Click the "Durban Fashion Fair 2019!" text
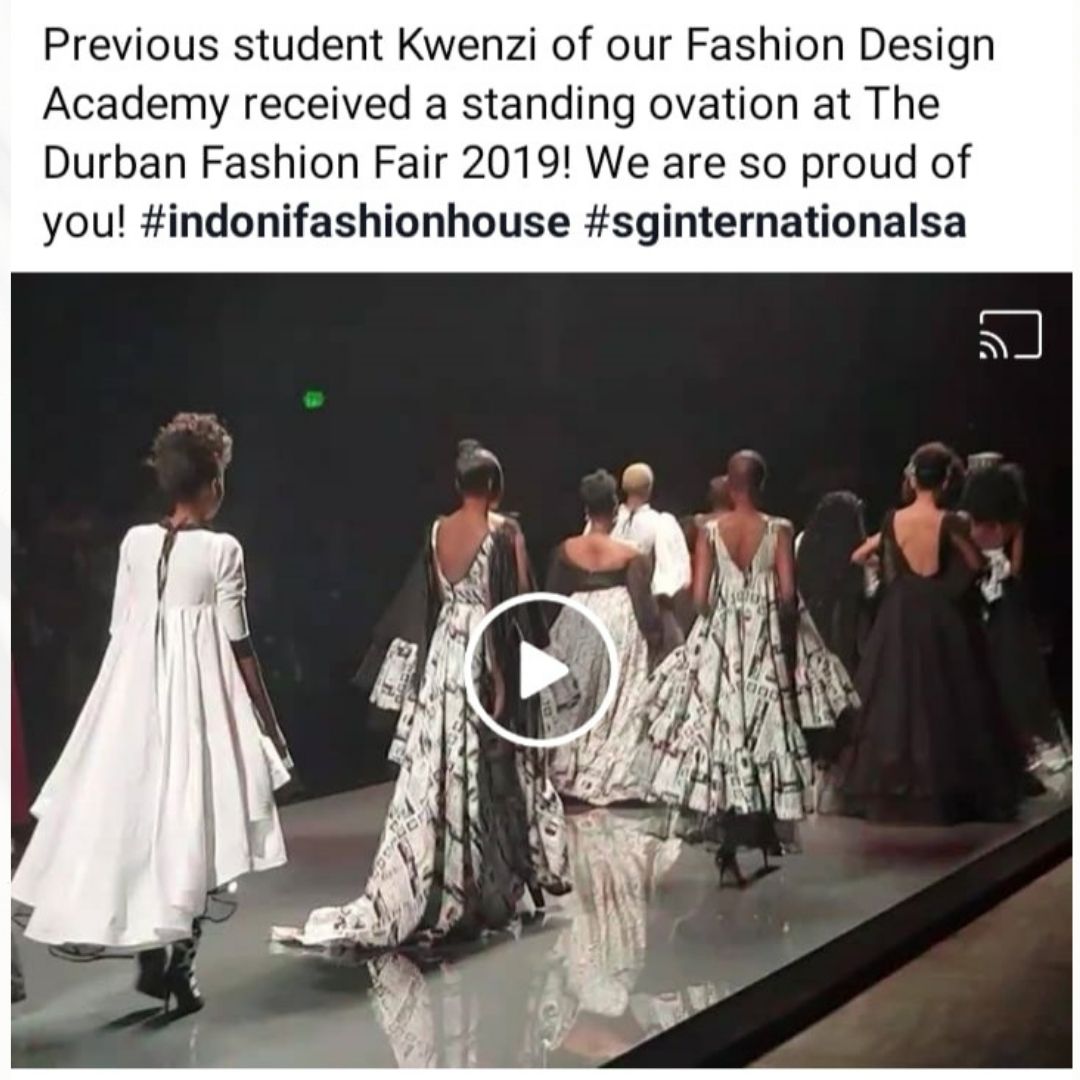 click(x=307, y=163)
